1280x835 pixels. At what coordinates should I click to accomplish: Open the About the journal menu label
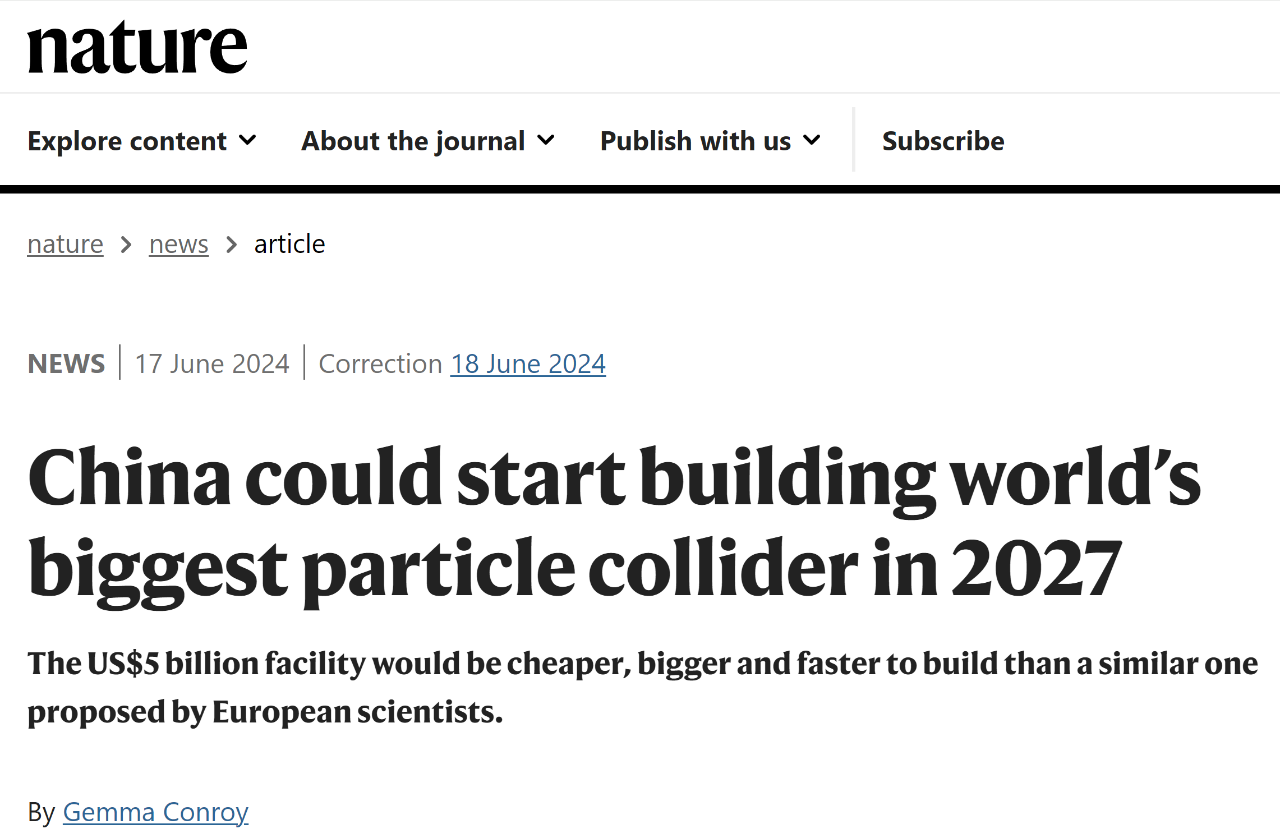(x=413, y=141)
